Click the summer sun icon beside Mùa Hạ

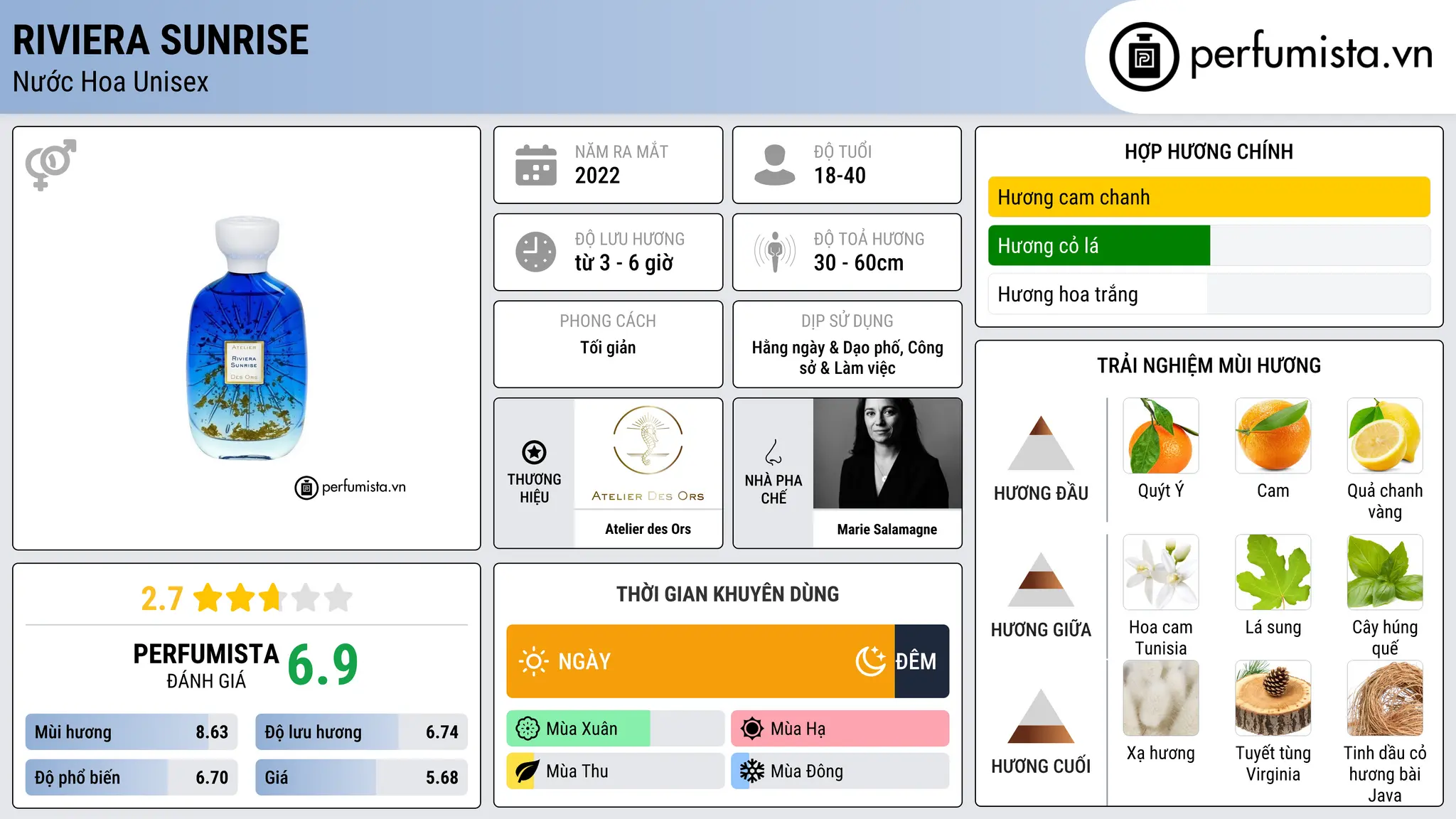click(752, 729)
